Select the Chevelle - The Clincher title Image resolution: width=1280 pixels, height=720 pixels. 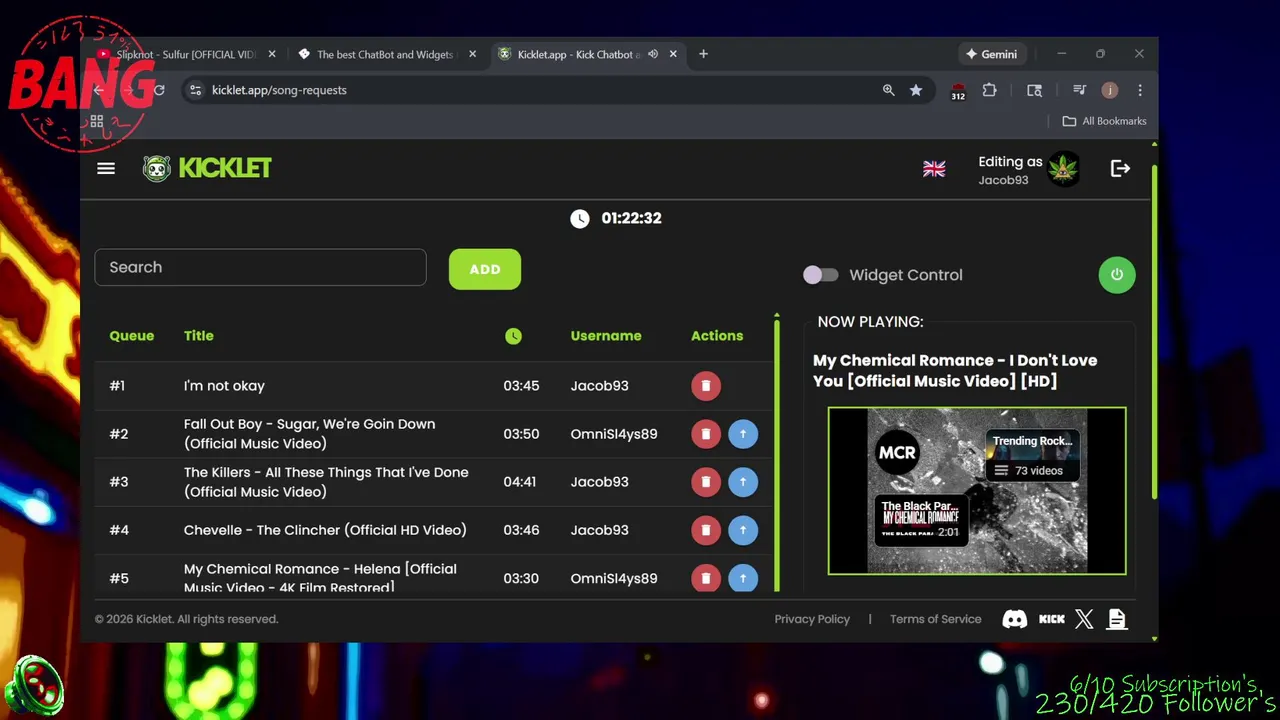coord(325,530)
